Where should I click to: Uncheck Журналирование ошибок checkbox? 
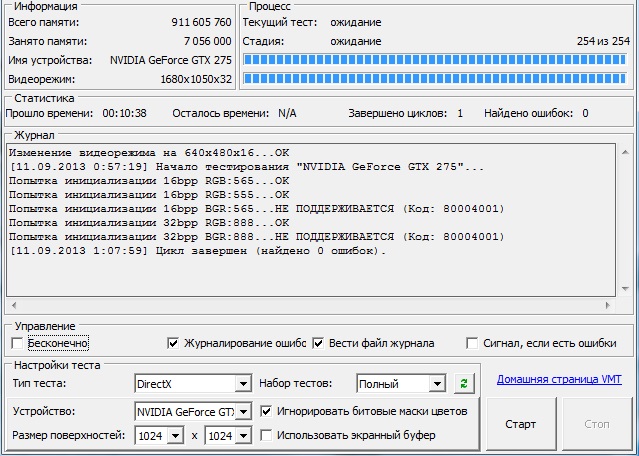173,343
